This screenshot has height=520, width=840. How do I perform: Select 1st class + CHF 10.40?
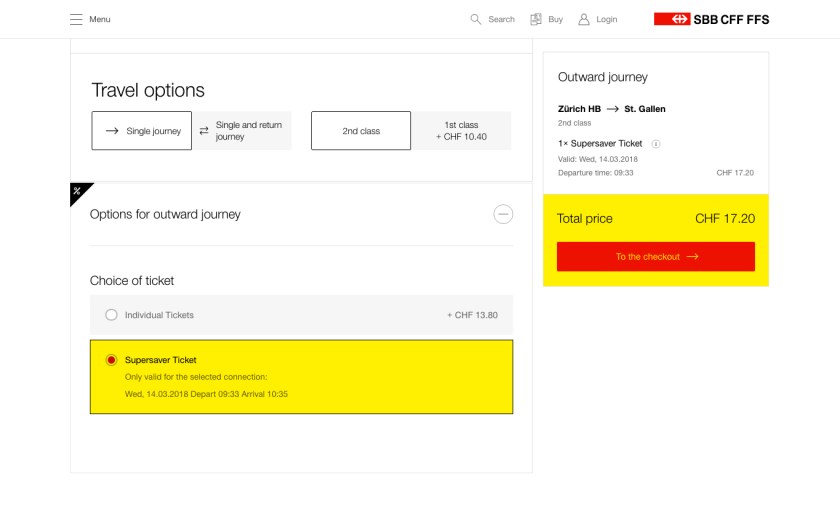(461, 131)
